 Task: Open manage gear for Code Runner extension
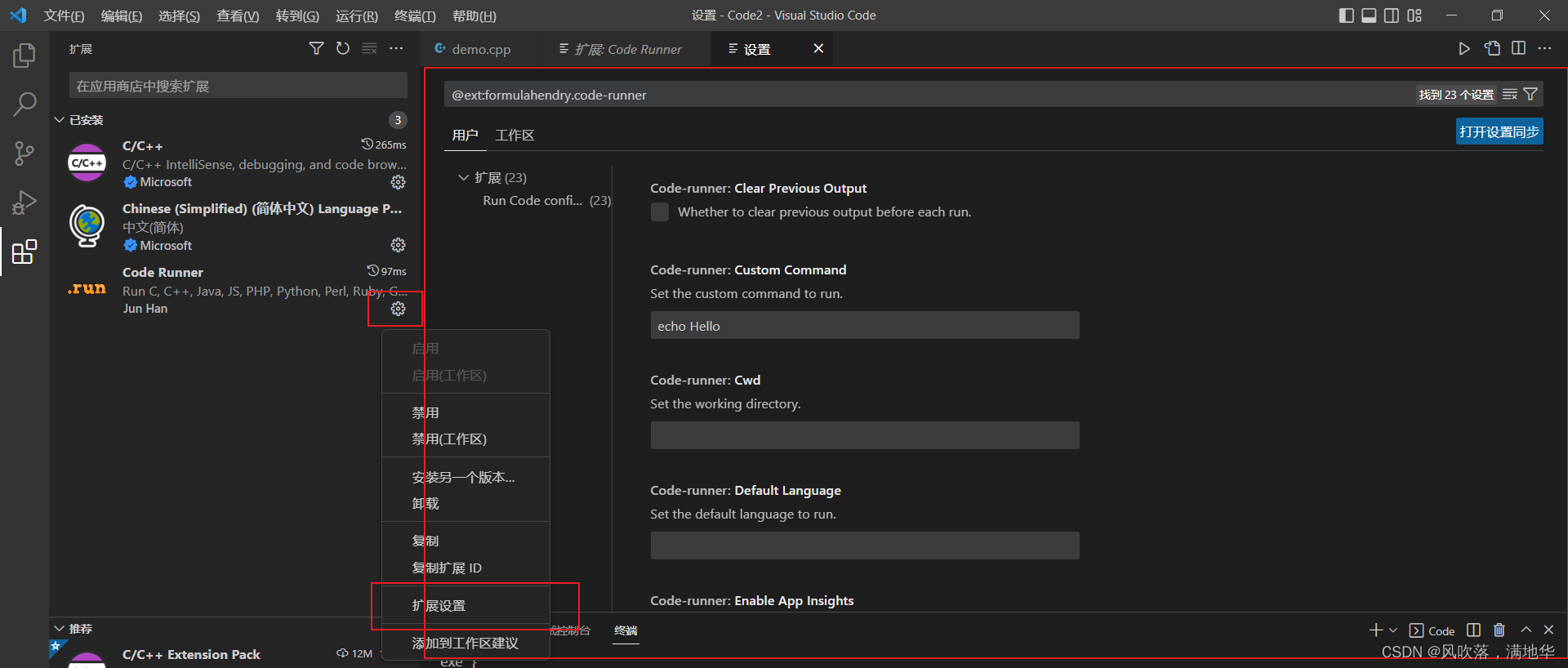click(x=398, y=309)
